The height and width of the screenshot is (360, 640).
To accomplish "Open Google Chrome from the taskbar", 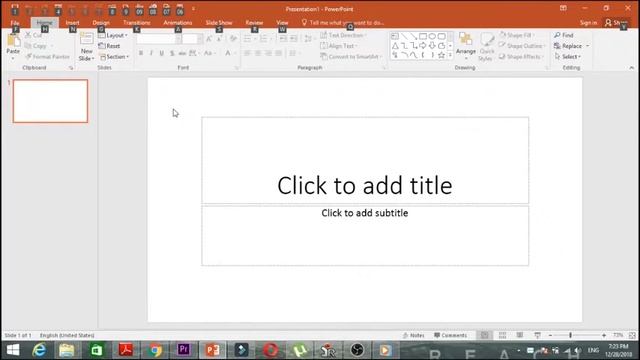I will [x=155, y=350].
